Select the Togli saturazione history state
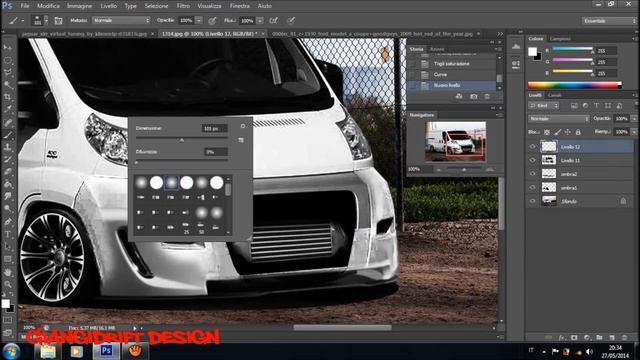 [x=453, y=64]
